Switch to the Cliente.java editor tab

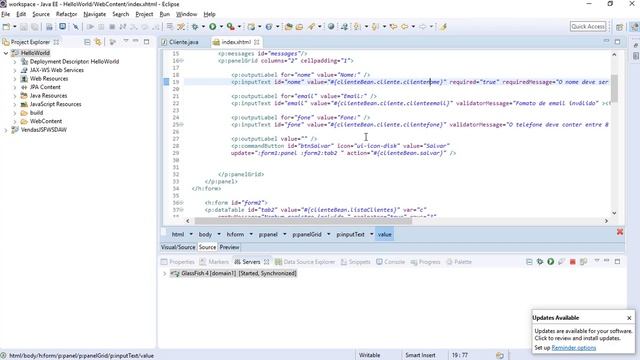click(x=180, y=42)
